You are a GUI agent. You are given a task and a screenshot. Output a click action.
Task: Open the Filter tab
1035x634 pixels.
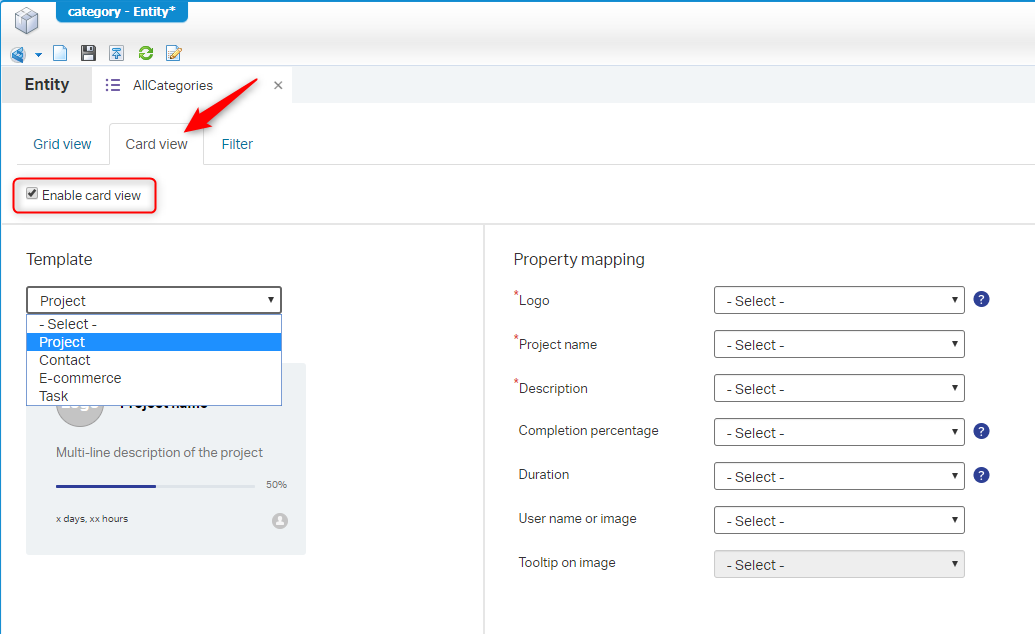click(237, 144)
